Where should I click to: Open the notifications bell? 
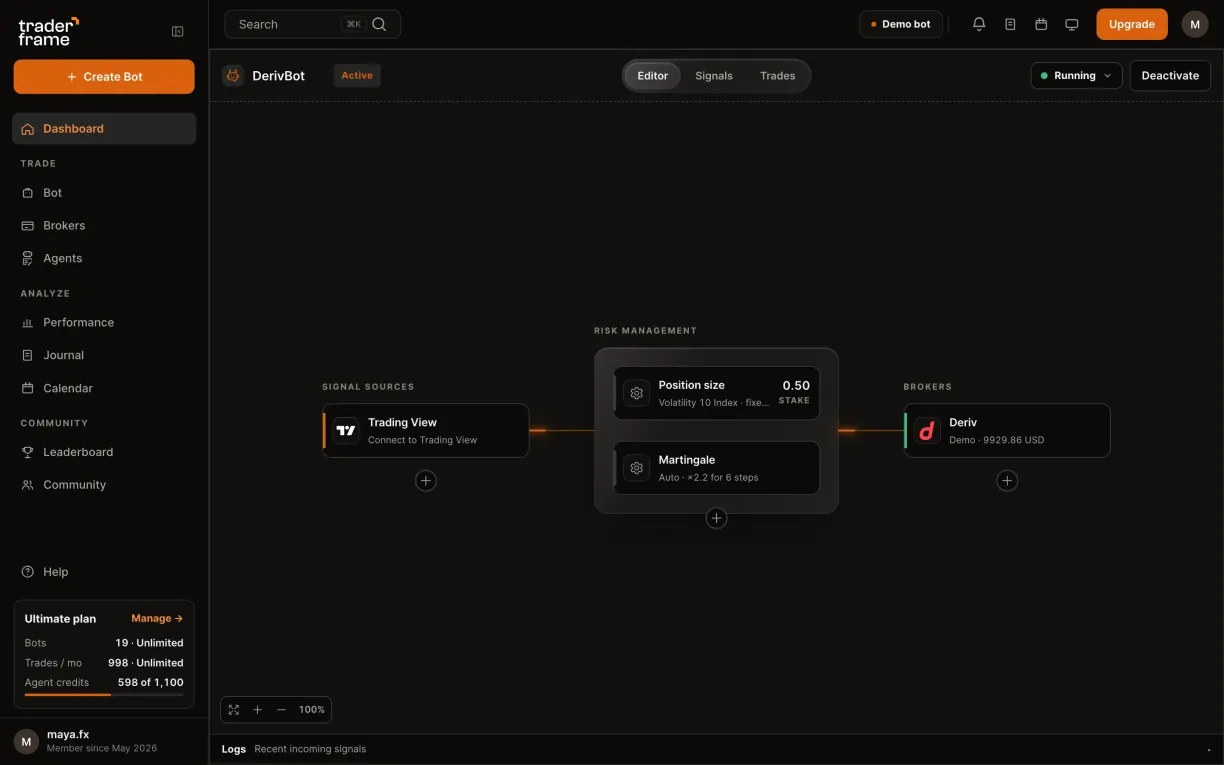[x=979, y=24]
